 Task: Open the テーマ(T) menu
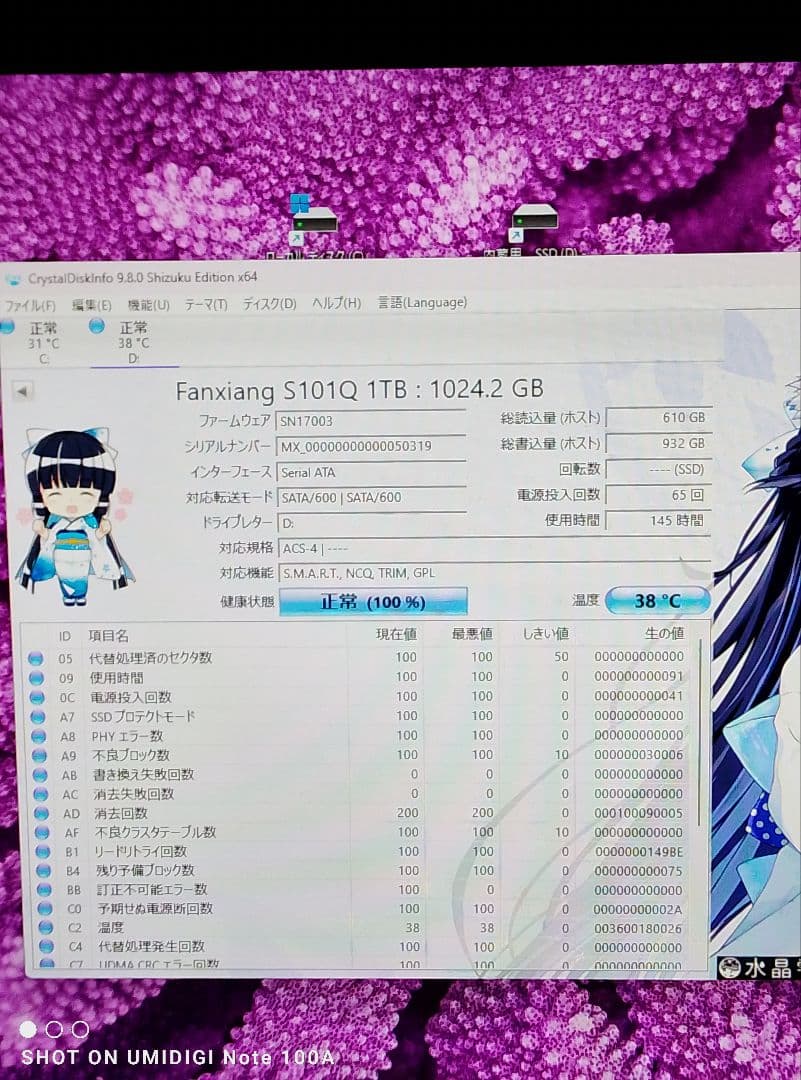click(x=205, y=304)
